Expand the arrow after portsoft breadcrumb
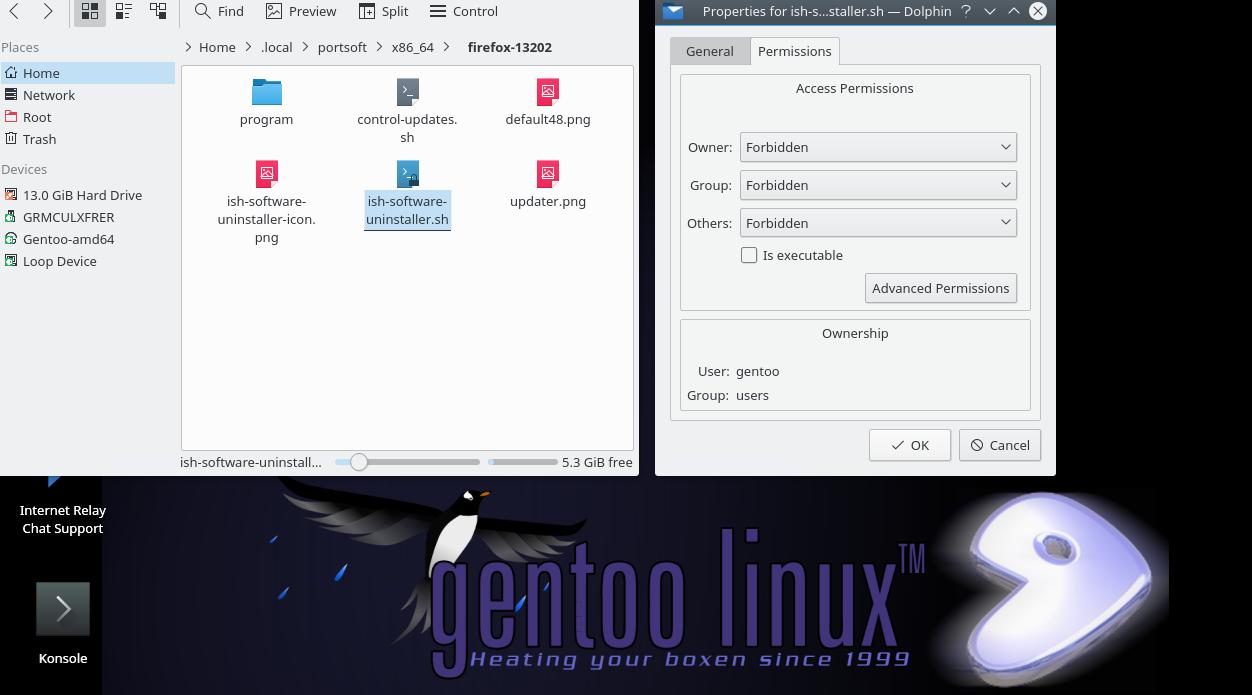This screenshot has height=695, width=1252. click(379, 47)
